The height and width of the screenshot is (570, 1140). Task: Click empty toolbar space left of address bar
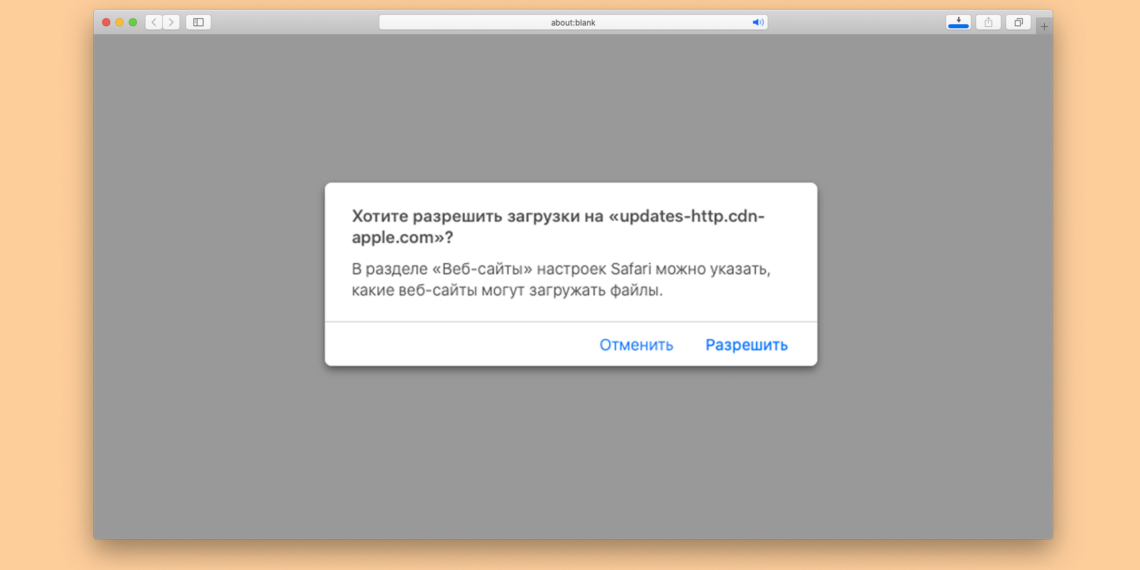point(295,22)
